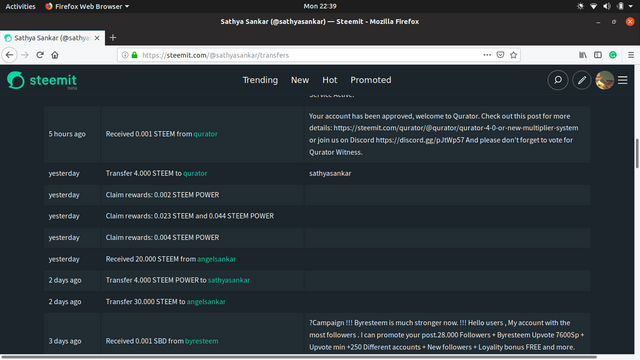This screenshot has height=360, width=640.
Task: Click 'Claim rewards: 0.002 STEEM POWER' text
Action: tap(162, 195)
